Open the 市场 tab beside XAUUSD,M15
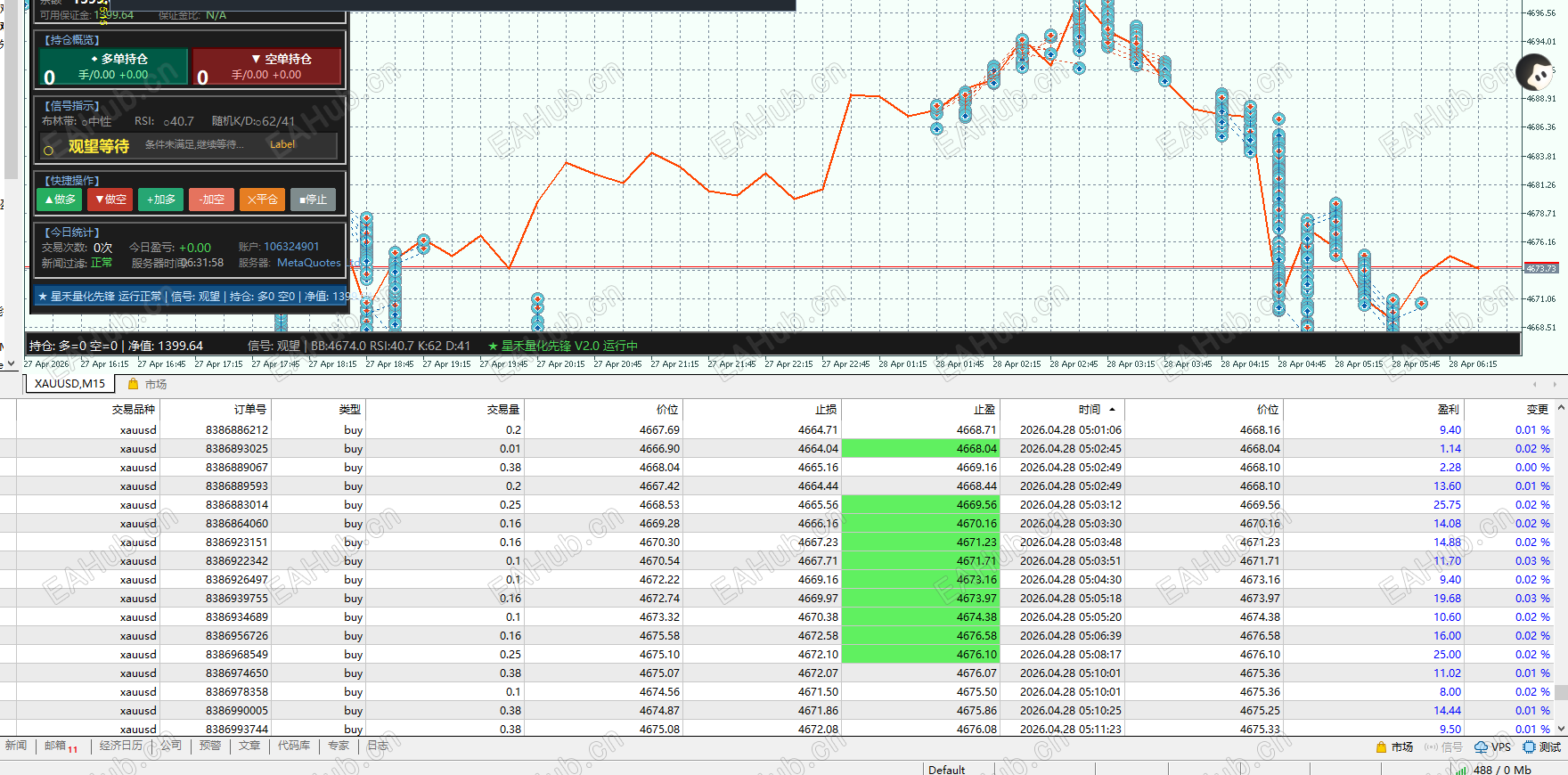 148,384
